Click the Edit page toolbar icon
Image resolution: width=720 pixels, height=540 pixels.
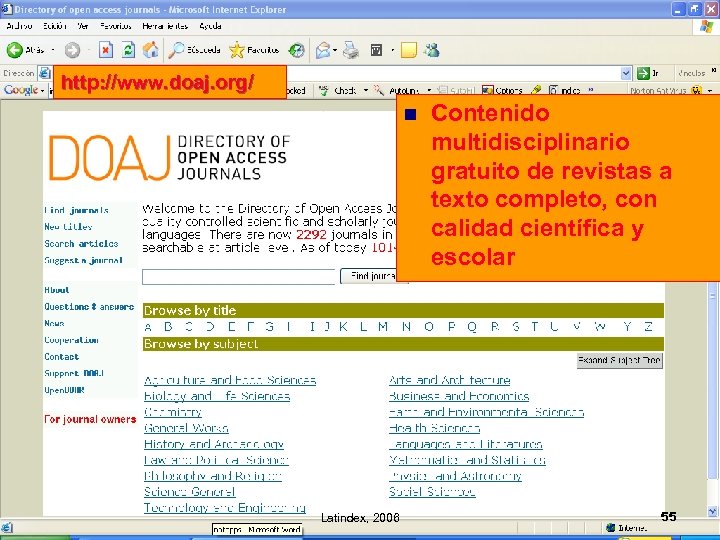pos(376,50)
